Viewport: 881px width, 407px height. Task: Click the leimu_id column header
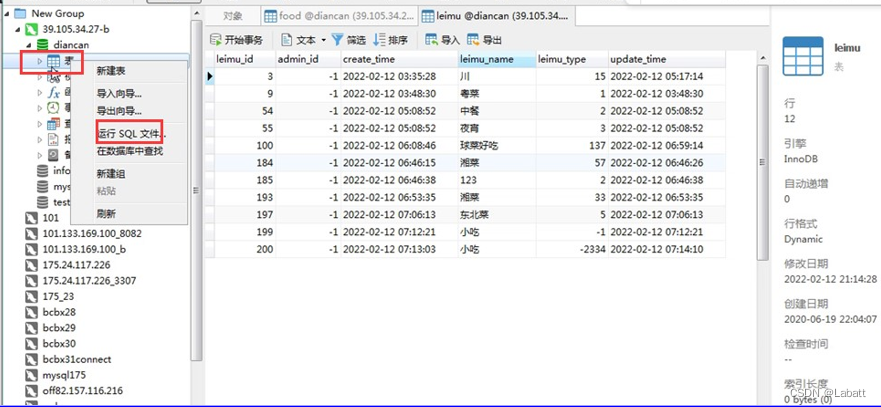[246, 59]
